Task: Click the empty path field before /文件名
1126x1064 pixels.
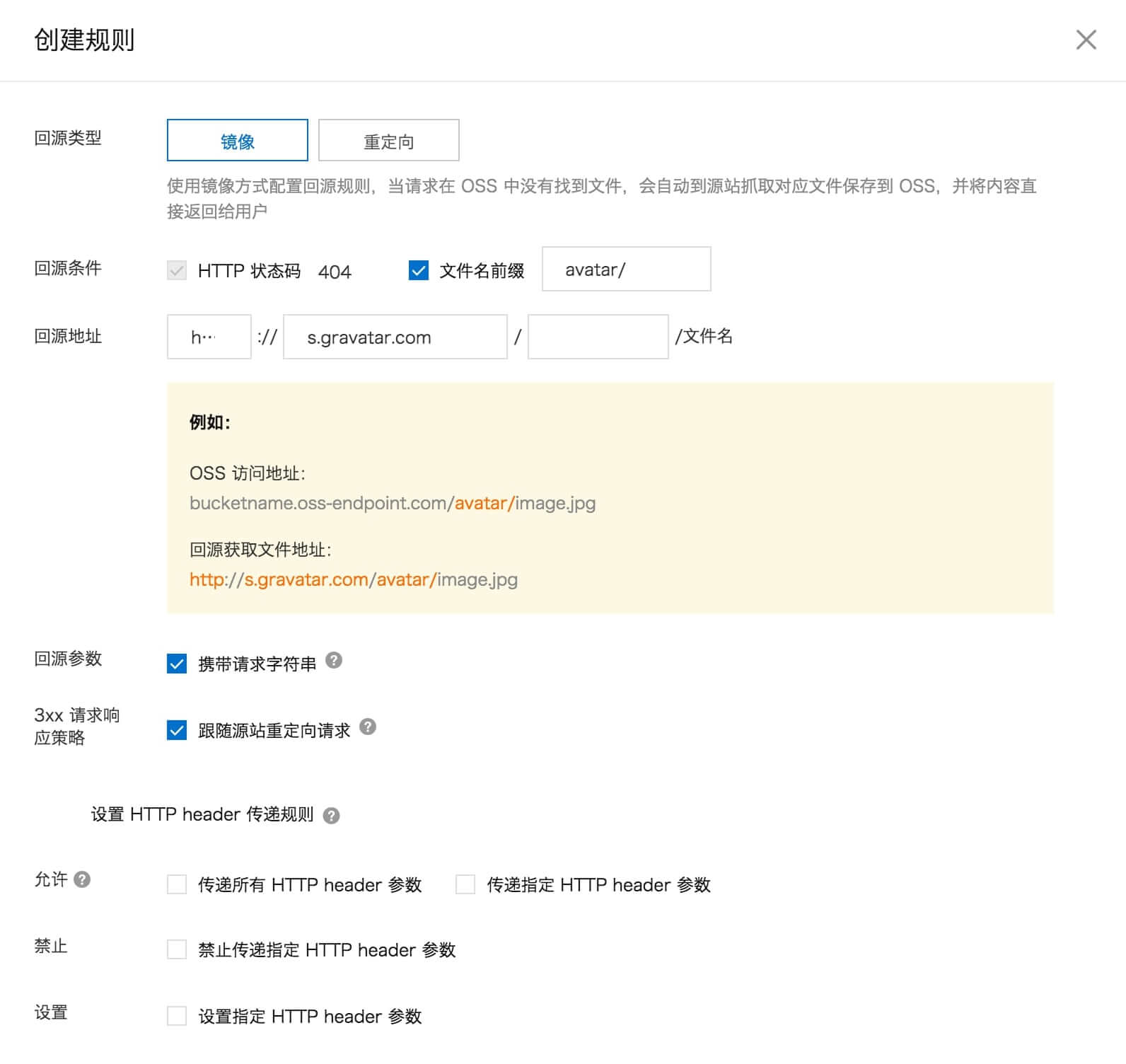Action: tap(598, 337)
